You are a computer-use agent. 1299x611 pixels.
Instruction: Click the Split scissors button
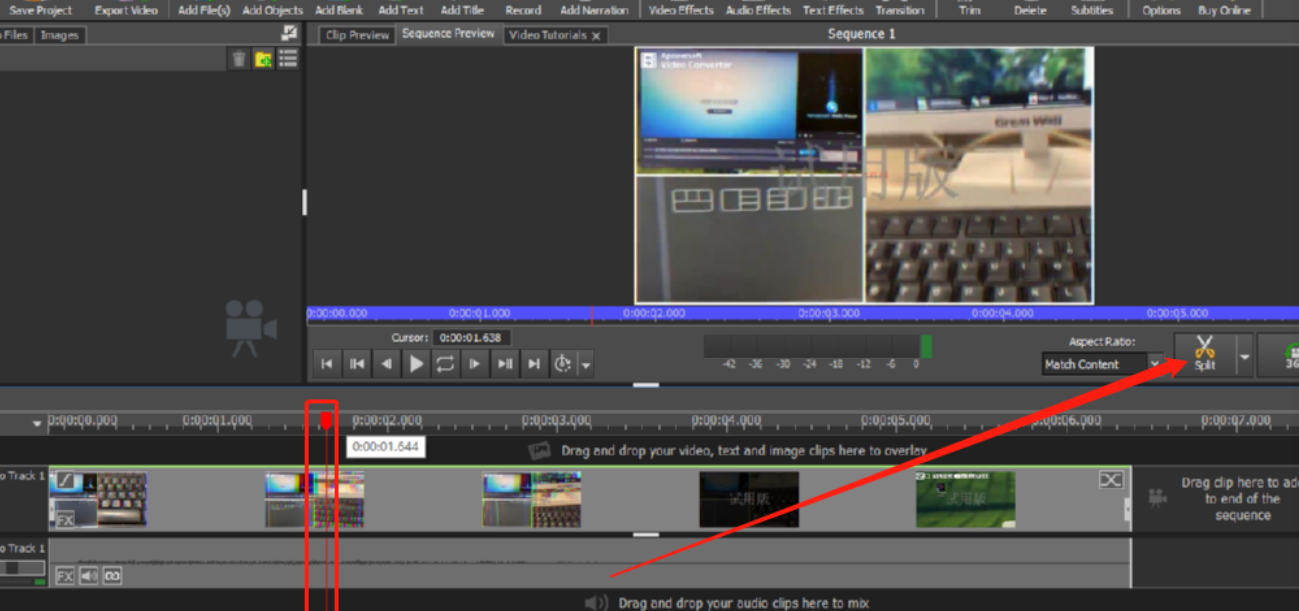point(1204,353)
